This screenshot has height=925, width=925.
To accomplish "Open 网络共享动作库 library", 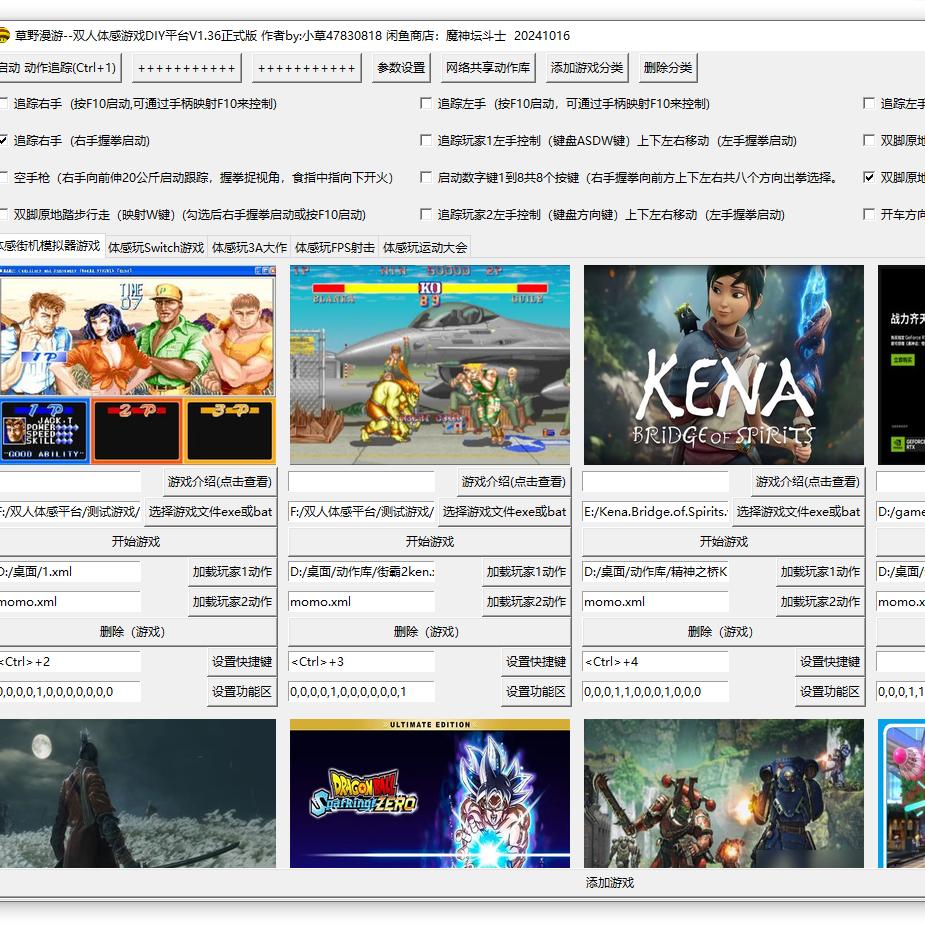I will (489, 68).
